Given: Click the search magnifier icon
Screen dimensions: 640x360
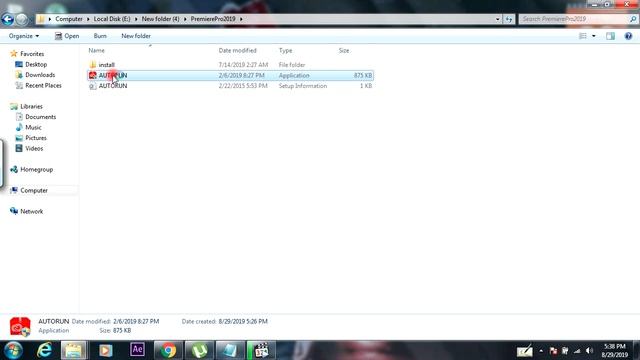Looking at the screenshot, I should click(633, 19).
